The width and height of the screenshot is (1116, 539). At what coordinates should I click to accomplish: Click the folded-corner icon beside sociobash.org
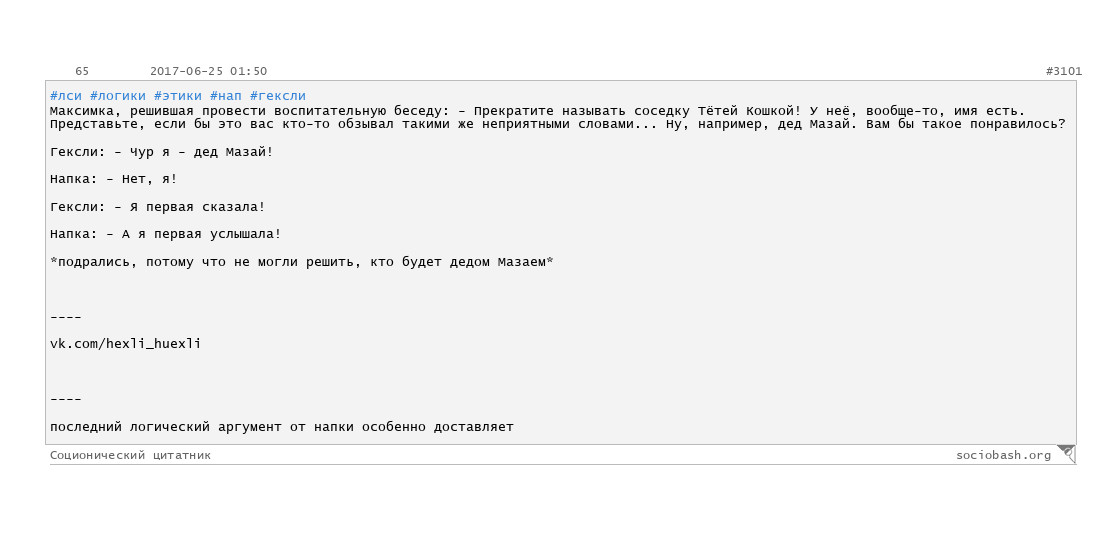coord(1066,454)
